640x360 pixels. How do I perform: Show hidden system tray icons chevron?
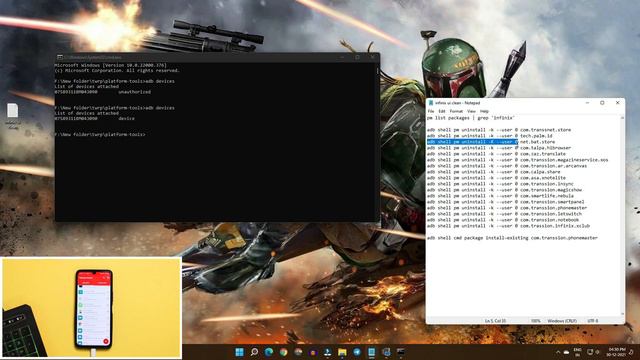coord(558,352)
